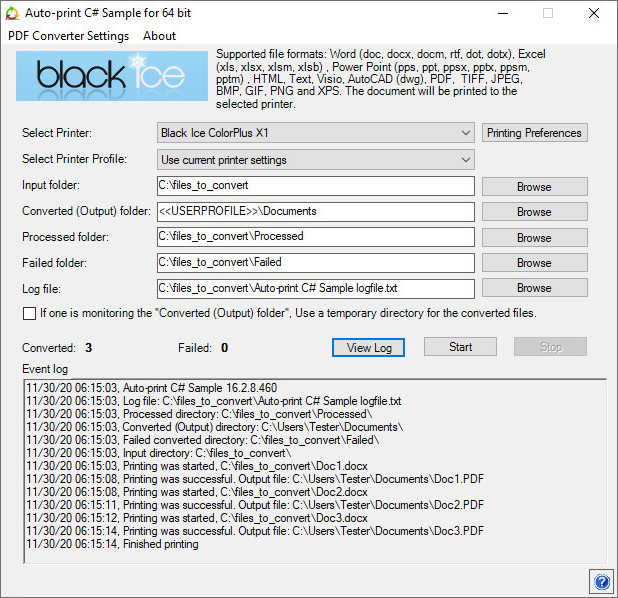Image resolution: width=618 pixels, height=598 pixels.
Task: Click into the Input folder text field
Action: click(314, 186)
